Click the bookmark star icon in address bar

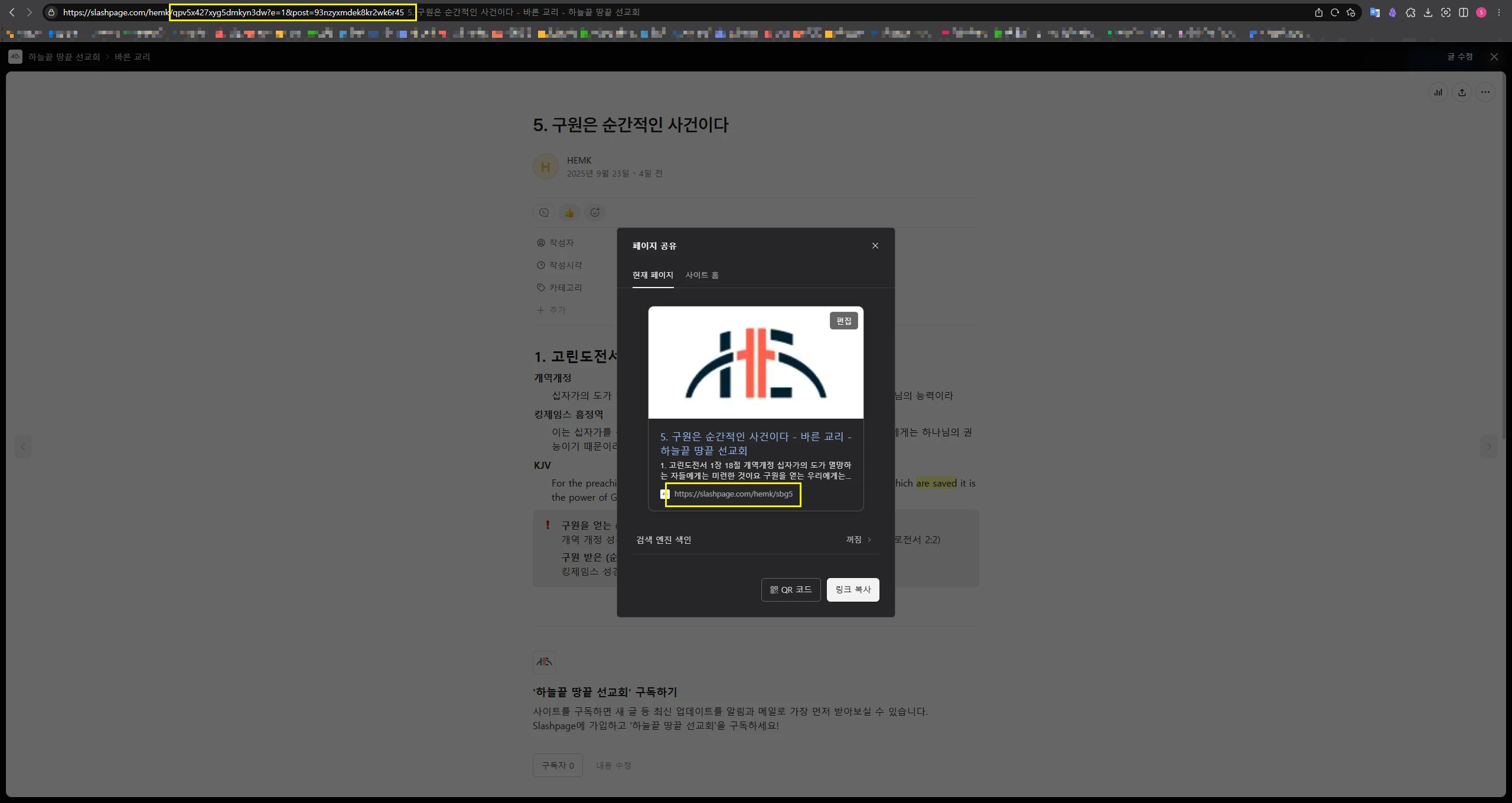coord(1351,12)
